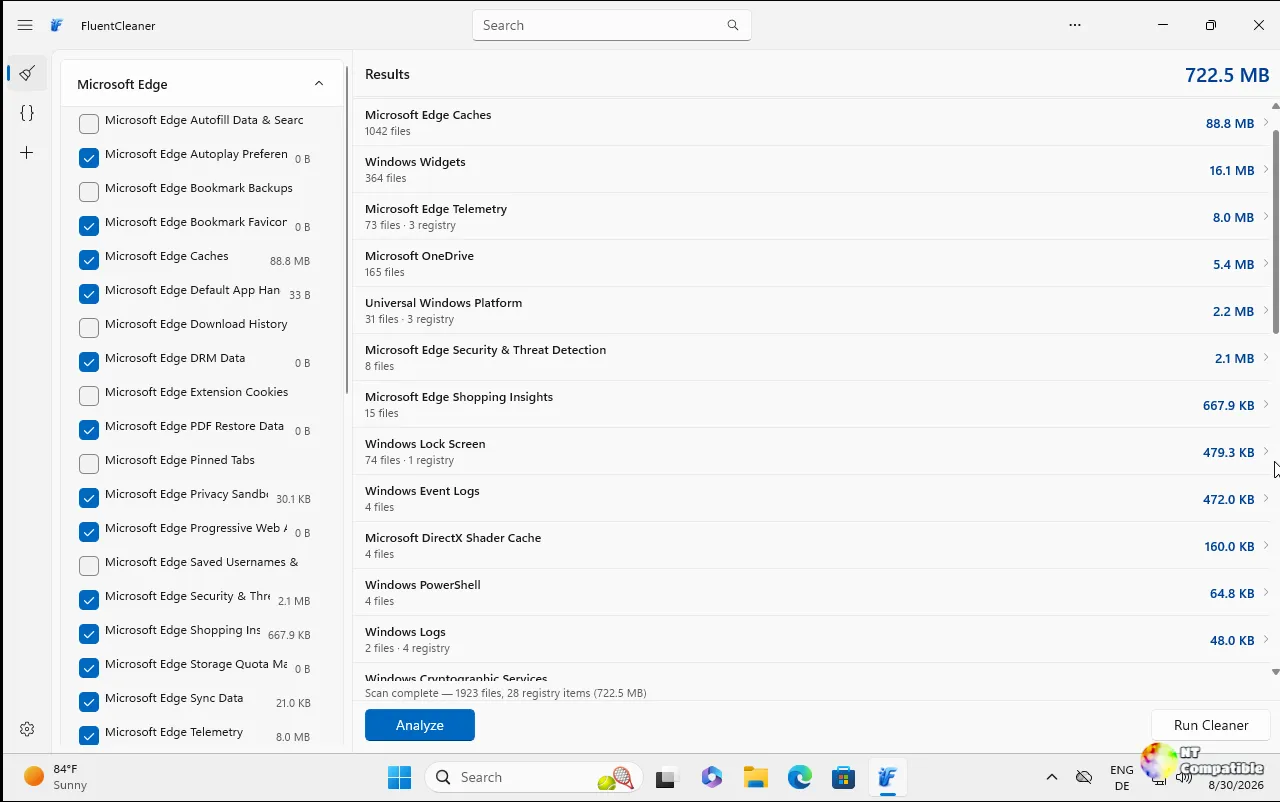The width and height of the screenshot is (1280, 802).
Task: Click the 722.5 MB total size
Action: tap(1227, 75)
